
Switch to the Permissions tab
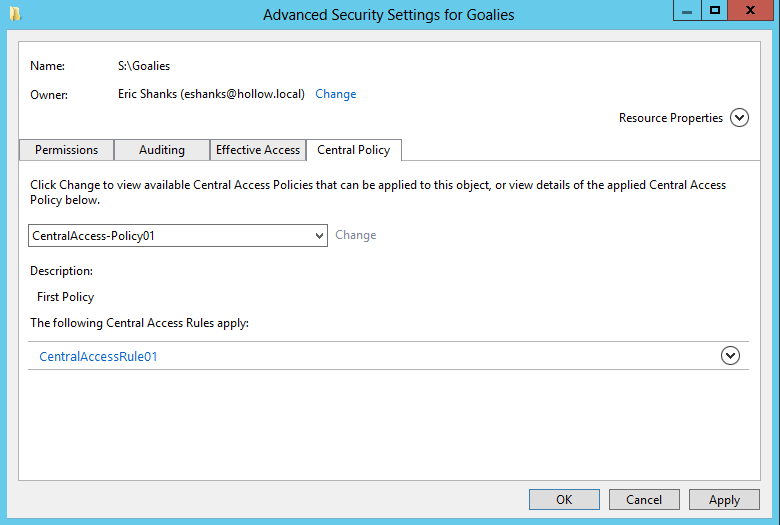coord(67,150)
